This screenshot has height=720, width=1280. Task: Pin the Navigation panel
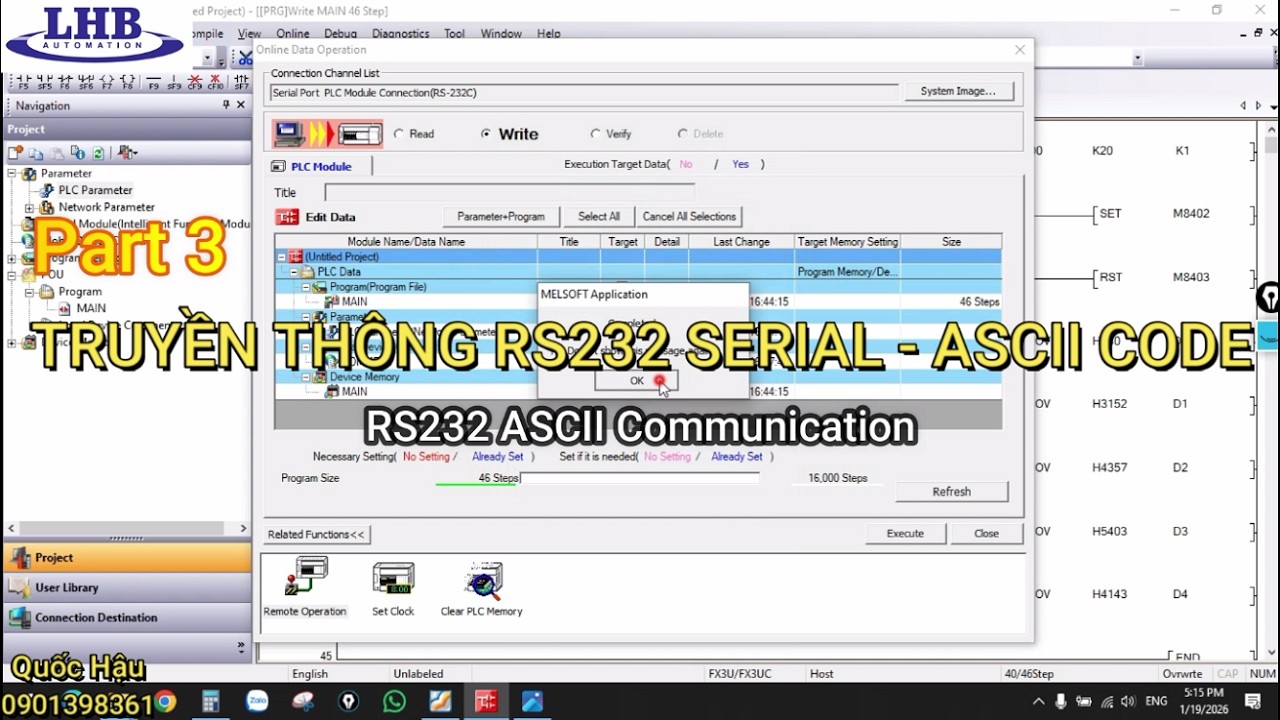point(226,105)
